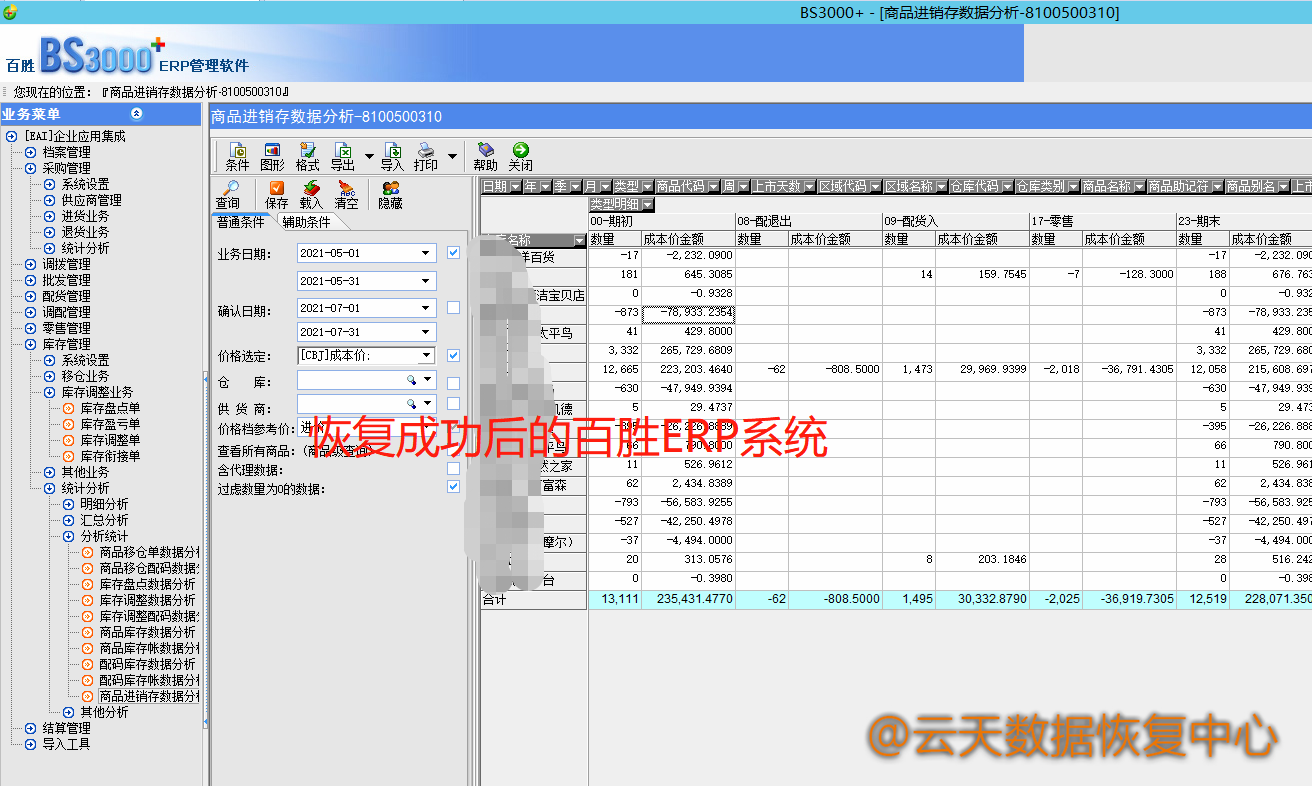Open the 价格选定 cost price dropdown
Viewport: 1312px width, 786px height.
click(426, 355)
